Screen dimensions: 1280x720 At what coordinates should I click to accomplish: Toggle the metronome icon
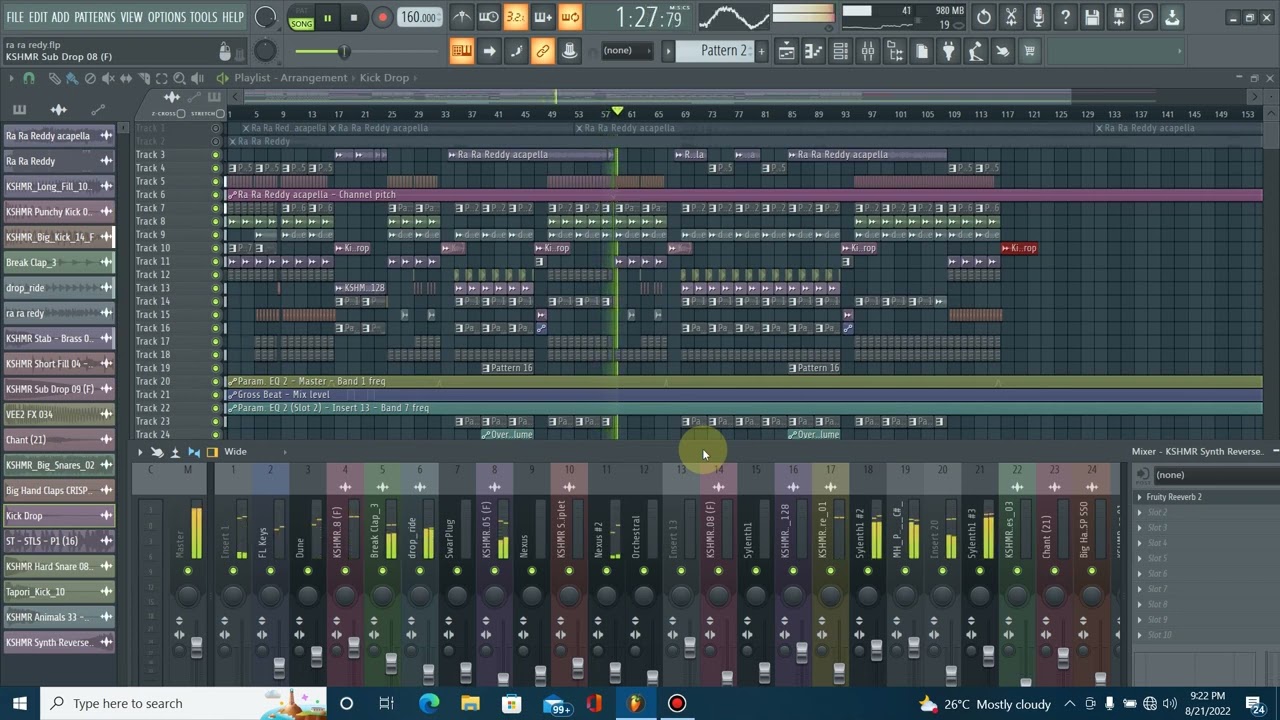(461, 17)
